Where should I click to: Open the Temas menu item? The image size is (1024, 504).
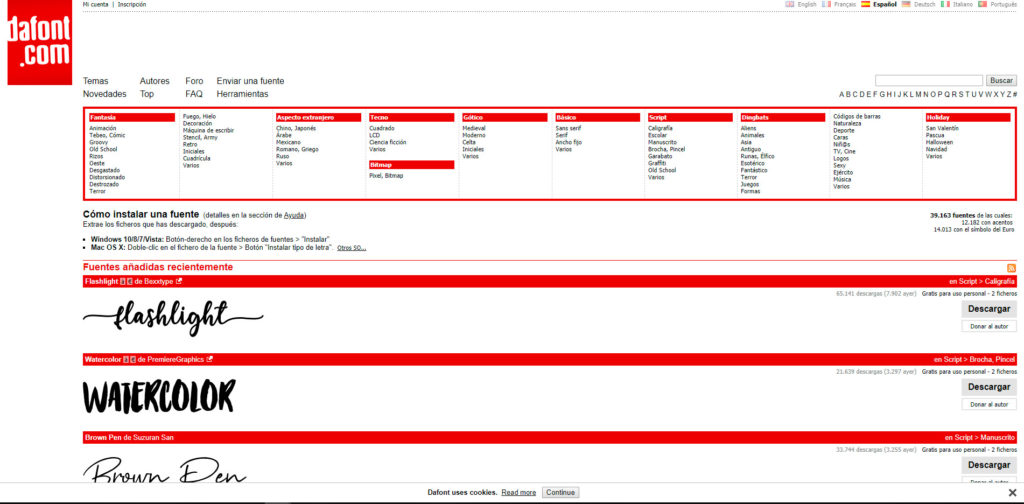coord(95,81)
